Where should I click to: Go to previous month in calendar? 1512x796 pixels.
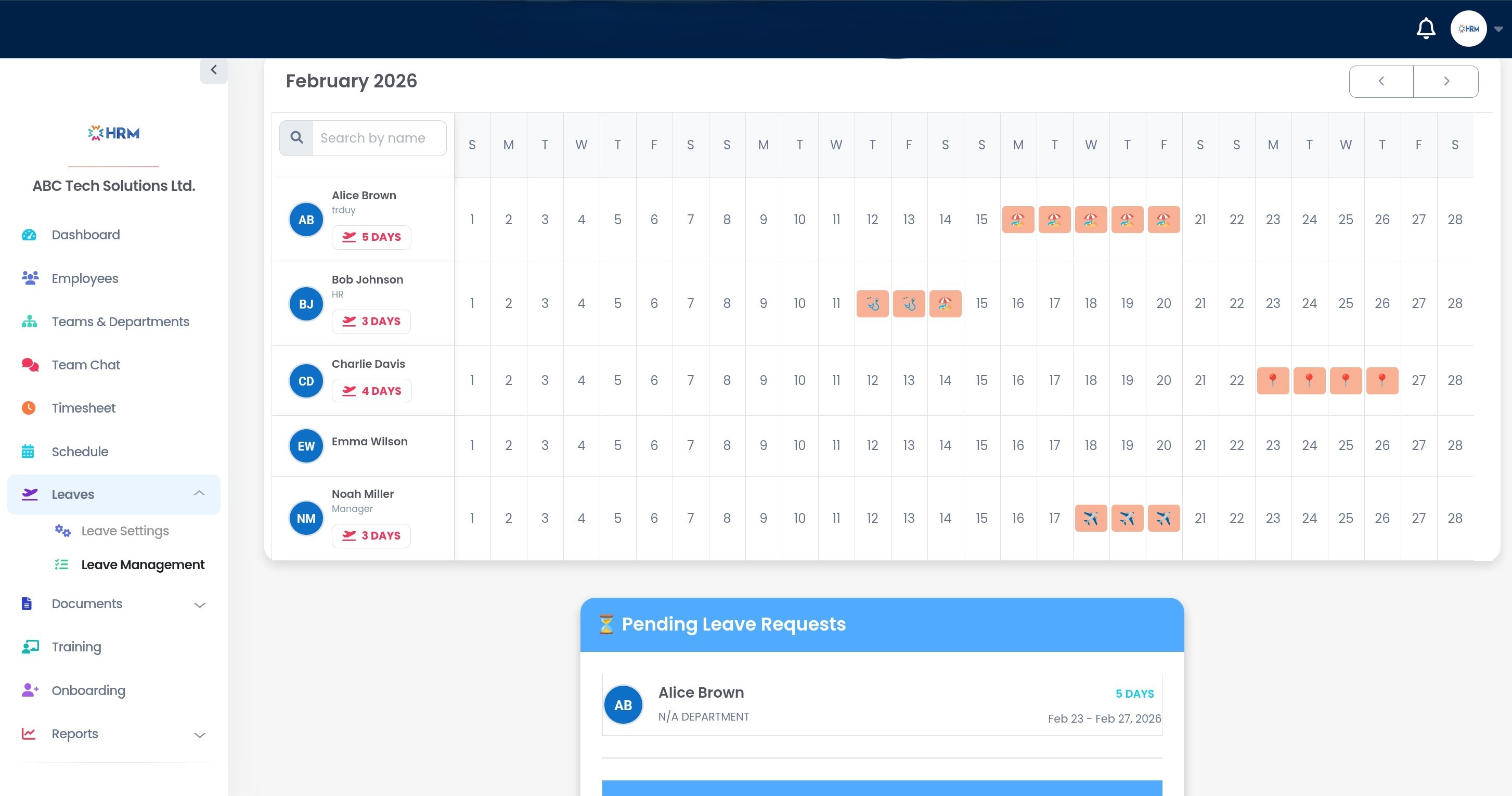click(x=1381, y=81)
